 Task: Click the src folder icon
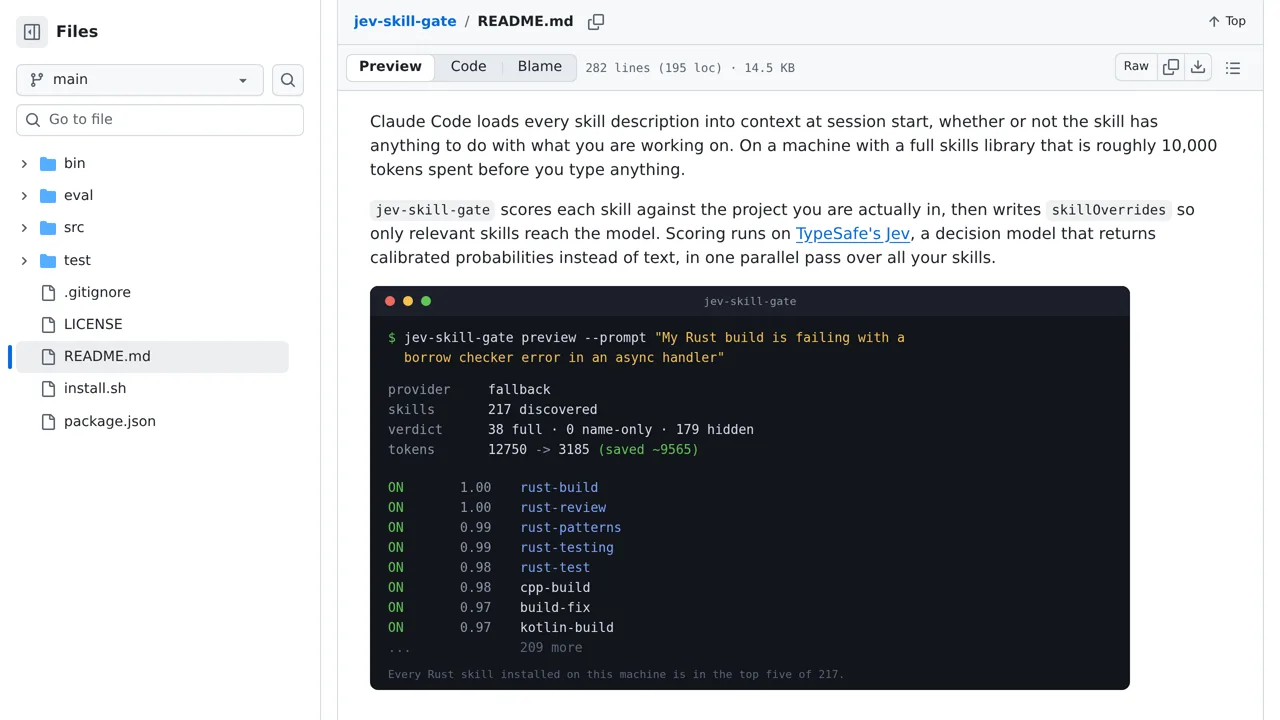coord(48,227)
